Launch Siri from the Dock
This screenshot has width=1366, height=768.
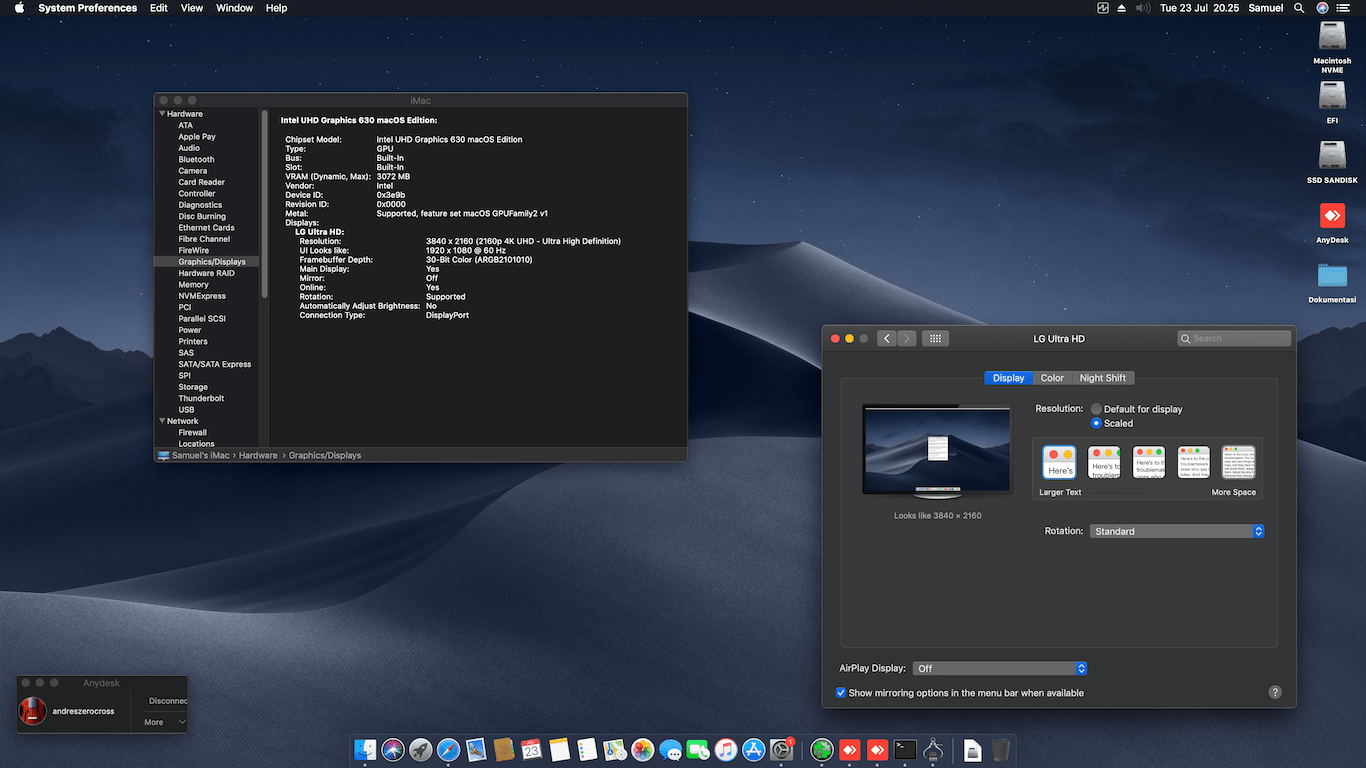click(393, 749)
